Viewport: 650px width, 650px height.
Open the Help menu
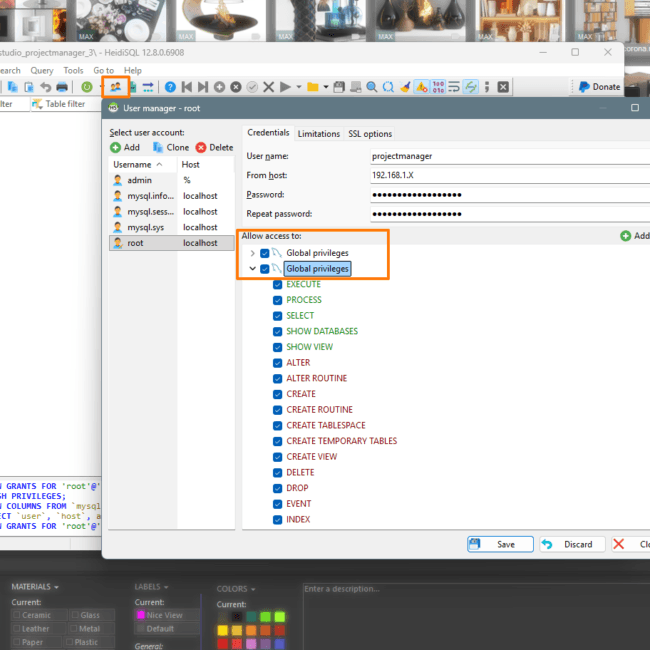click(x=133, y=70)
